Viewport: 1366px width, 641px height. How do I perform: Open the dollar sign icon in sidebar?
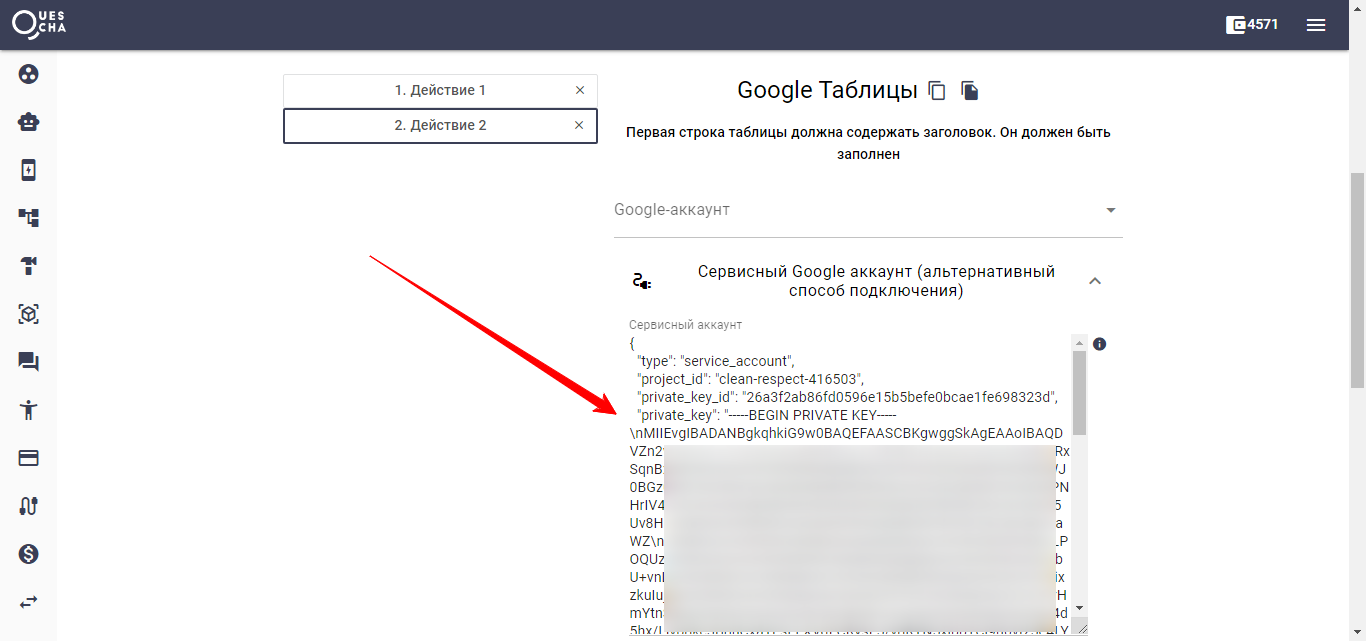click(x=28, y=554)
